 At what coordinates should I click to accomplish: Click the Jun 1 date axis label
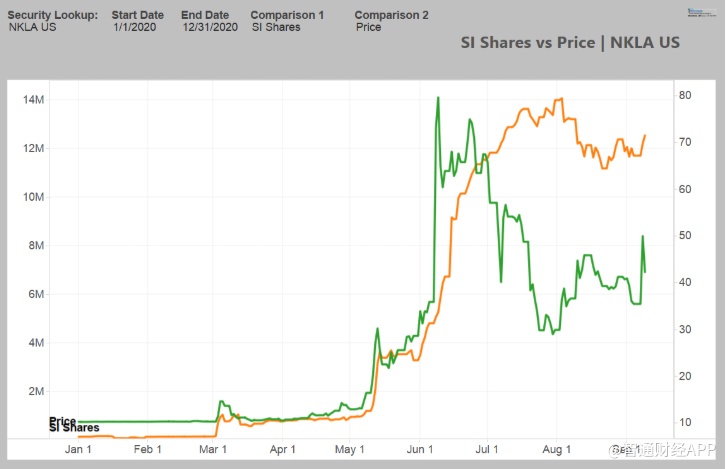pyautogui.click(x=419, y=449)
